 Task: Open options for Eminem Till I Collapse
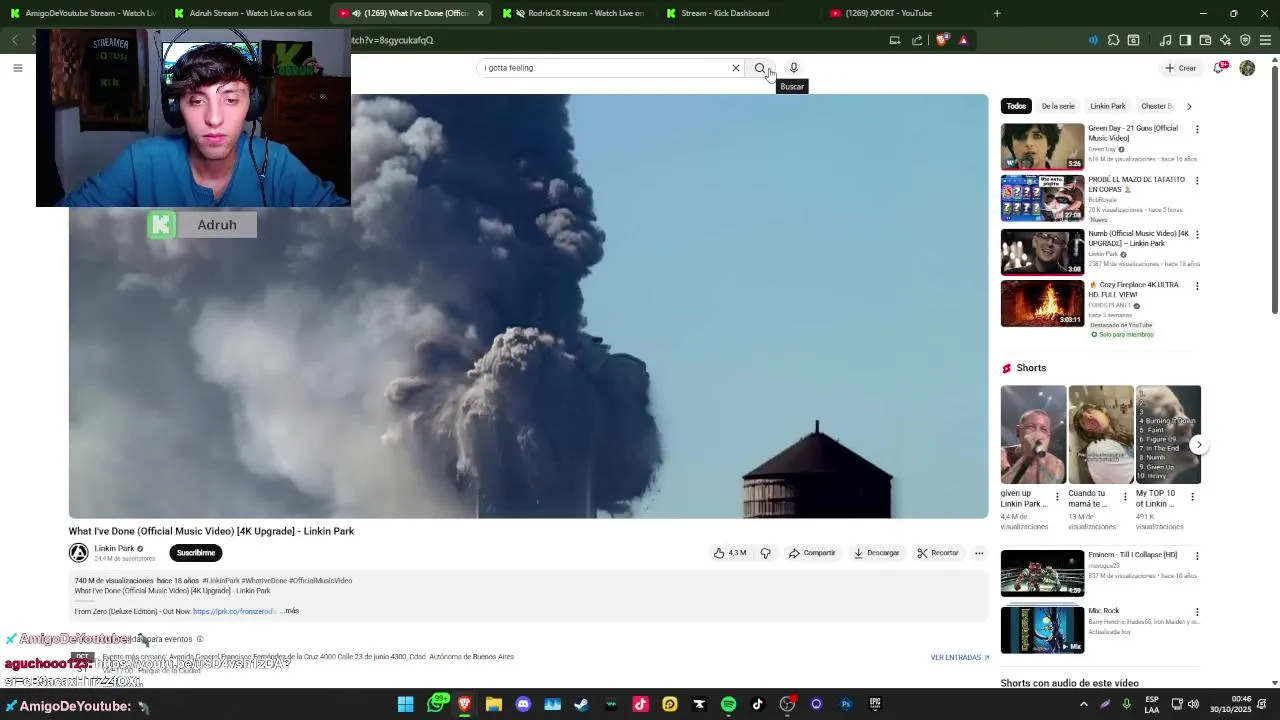[1197, 556]
